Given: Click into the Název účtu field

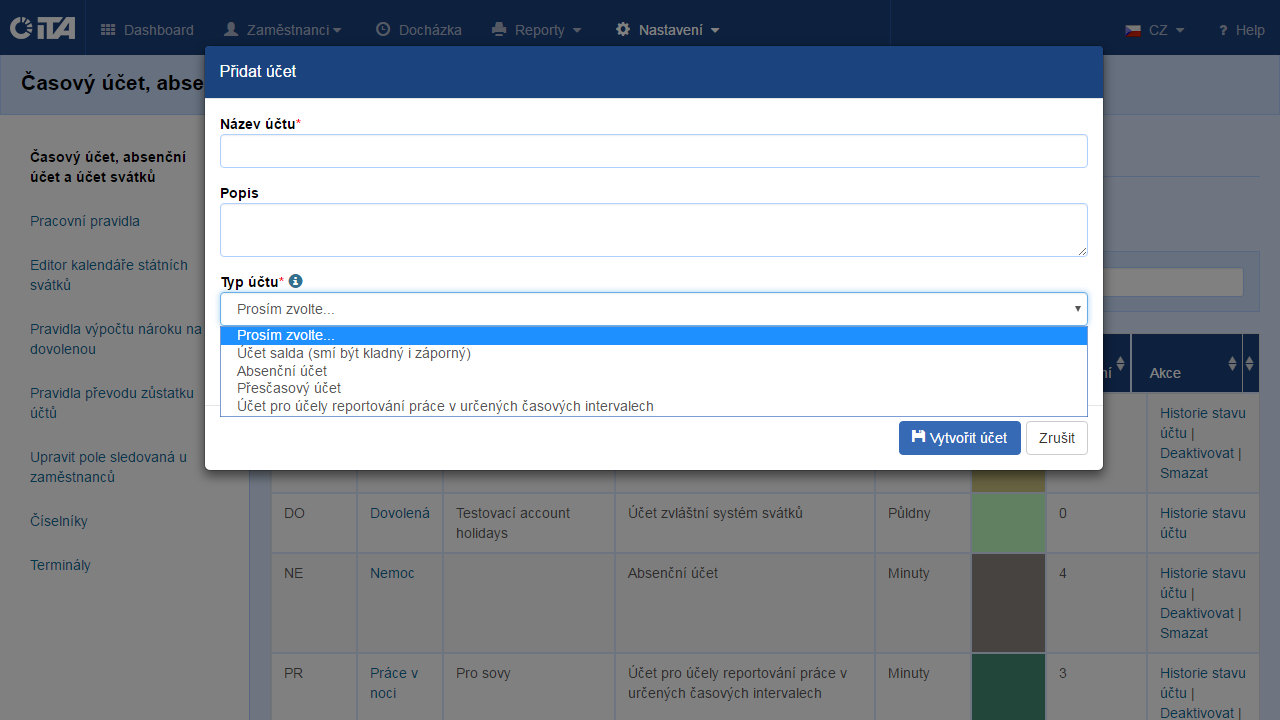Looking at the screenshot, I should [653, 151].
